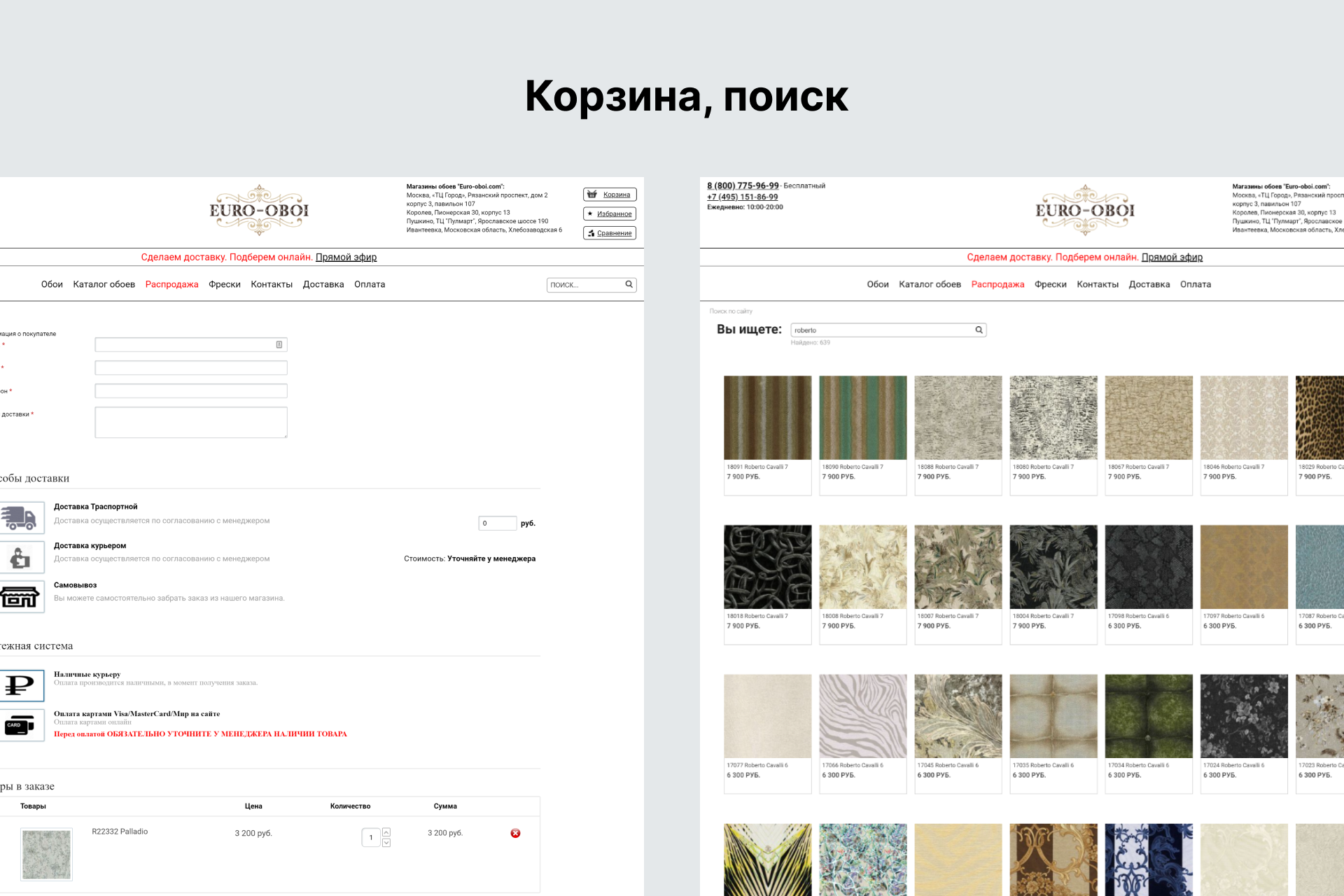Open Каталог обоев on cart page

104,284
